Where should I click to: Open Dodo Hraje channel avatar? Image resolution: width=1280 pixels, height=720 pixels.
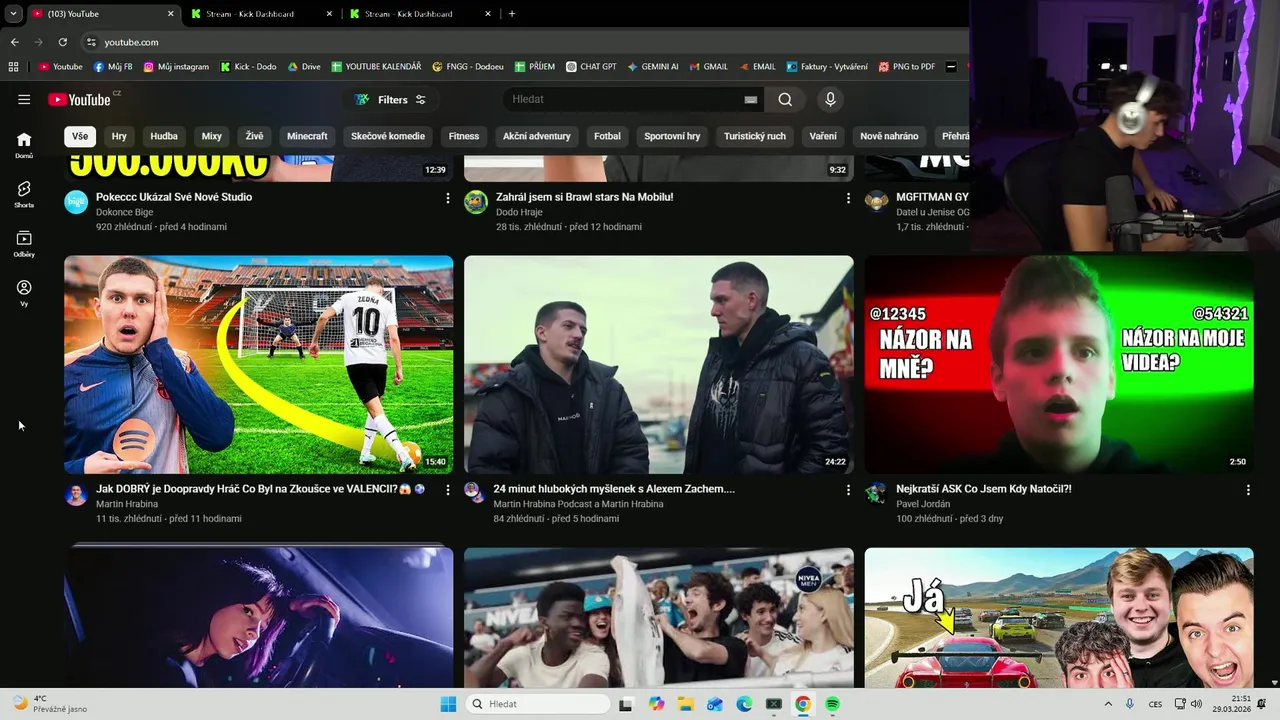coord(476,202)
